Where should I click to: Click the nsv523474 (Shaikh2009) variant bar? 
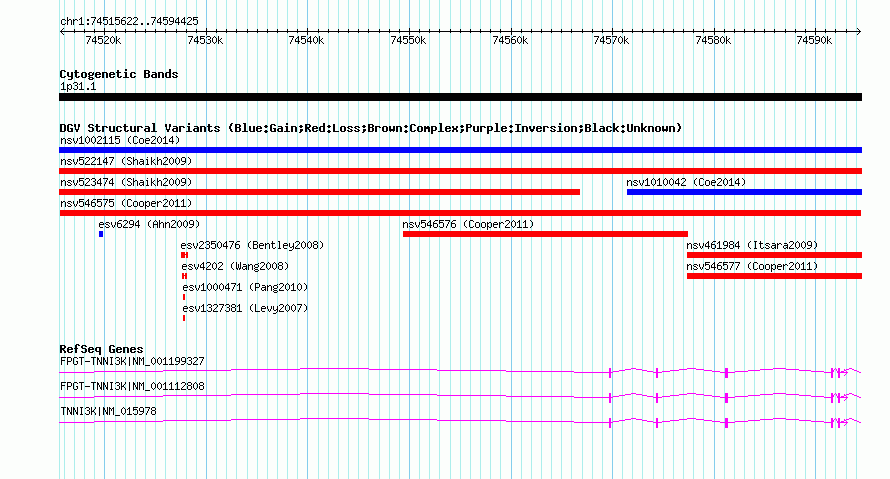tap(320, 192)
